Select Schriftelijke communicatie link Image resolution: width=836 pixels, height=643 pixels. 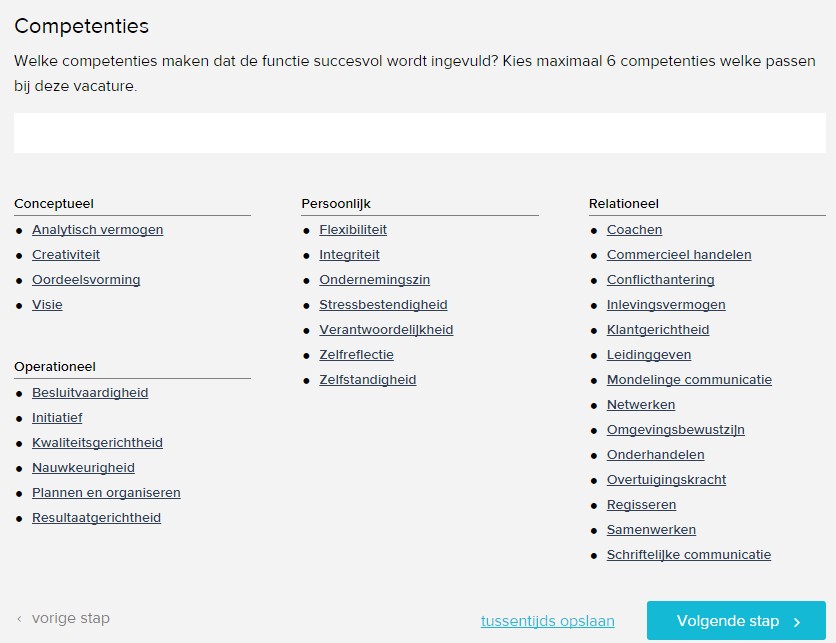click(x=689, y=555)
